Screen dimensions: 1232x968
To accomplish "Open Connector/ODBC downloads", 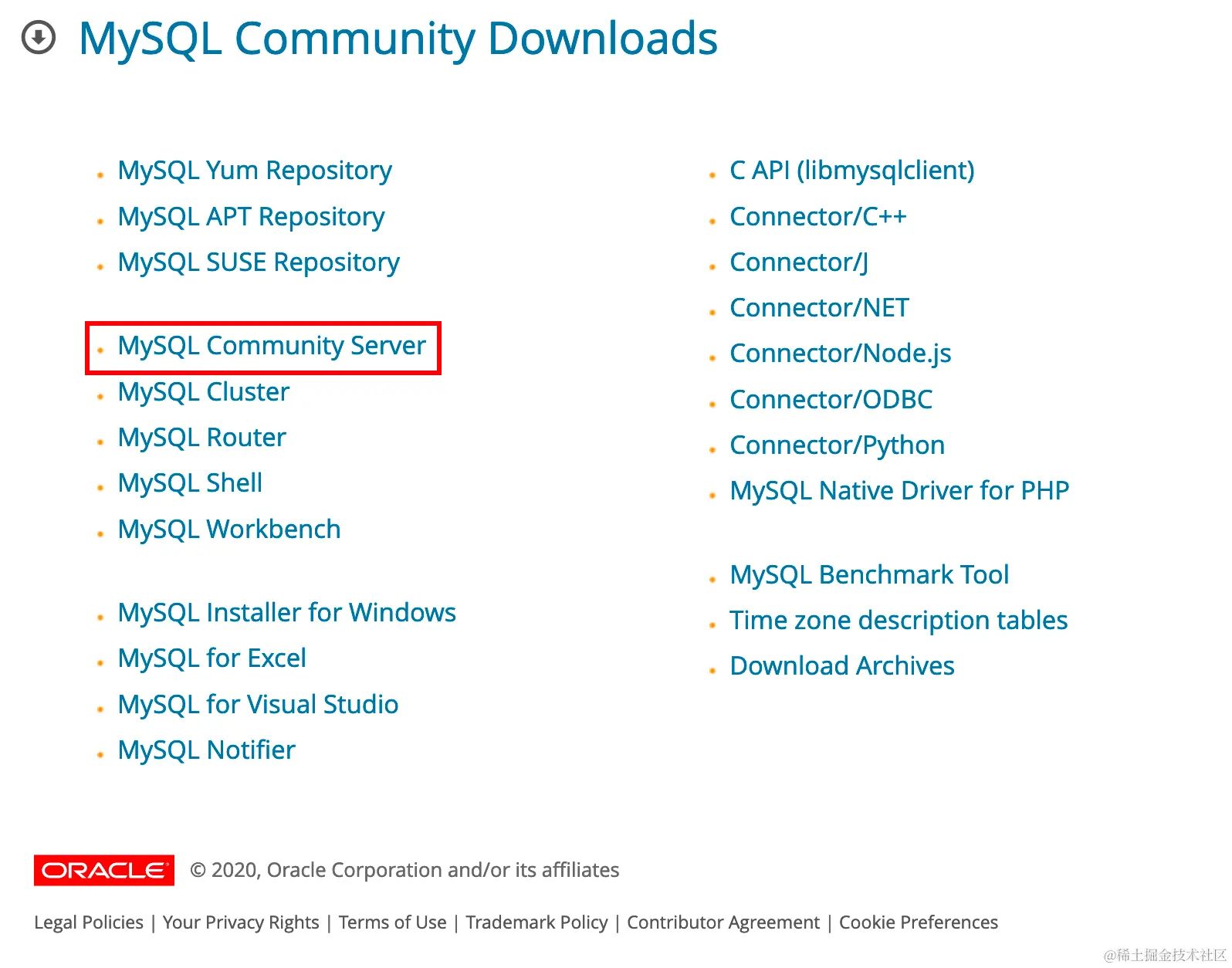I will [831, 400].
